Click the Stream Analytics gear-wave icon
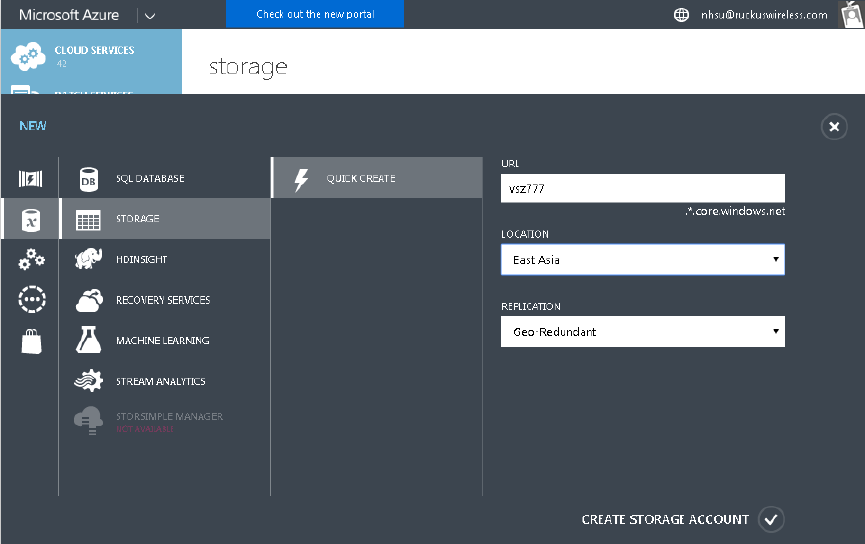 [x=88, y=381]
